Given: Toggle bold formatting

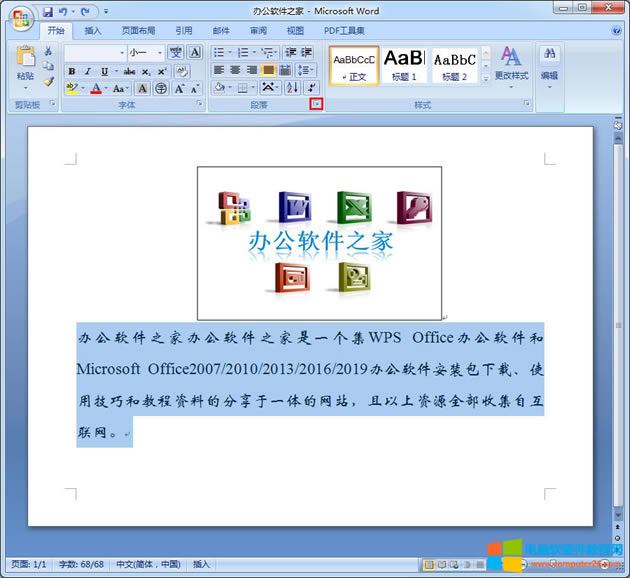Looking at the screenshot, I should coord(72,71).
